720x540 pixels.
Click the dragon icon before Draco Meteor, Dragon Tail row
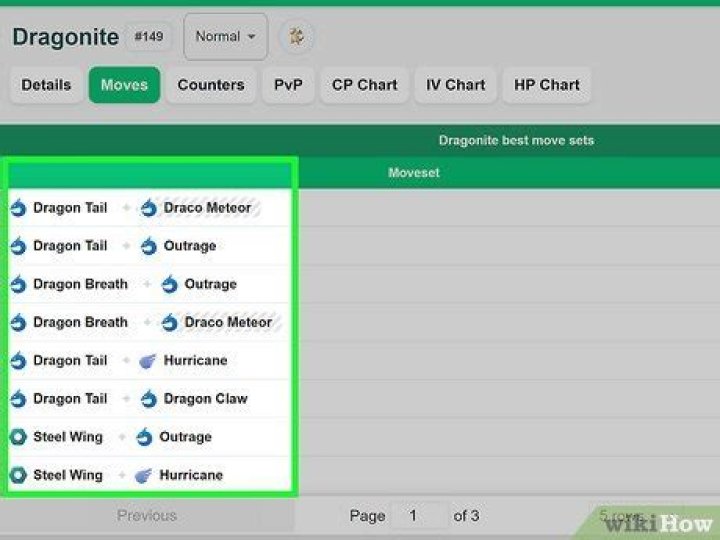coord(149,208)
